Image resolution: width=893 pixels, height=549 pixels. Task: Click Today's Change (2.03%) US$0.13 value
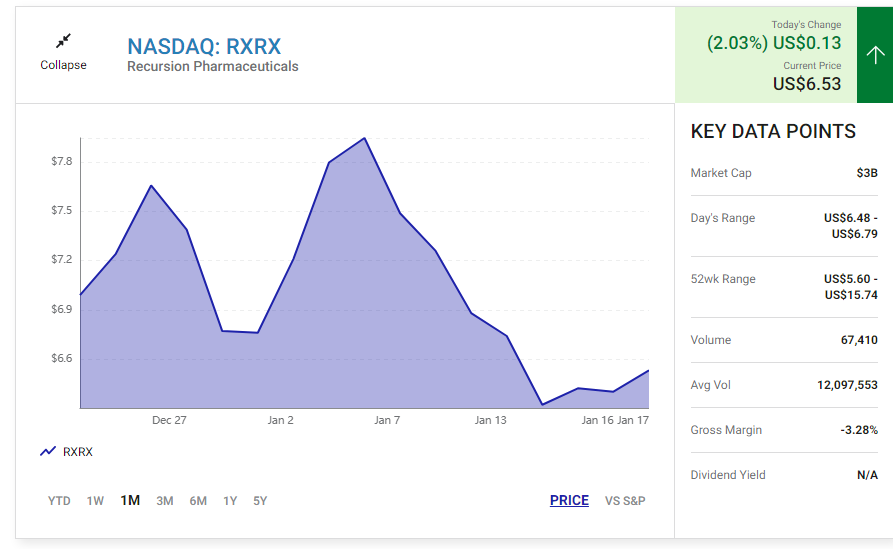(x=773, y=43)
